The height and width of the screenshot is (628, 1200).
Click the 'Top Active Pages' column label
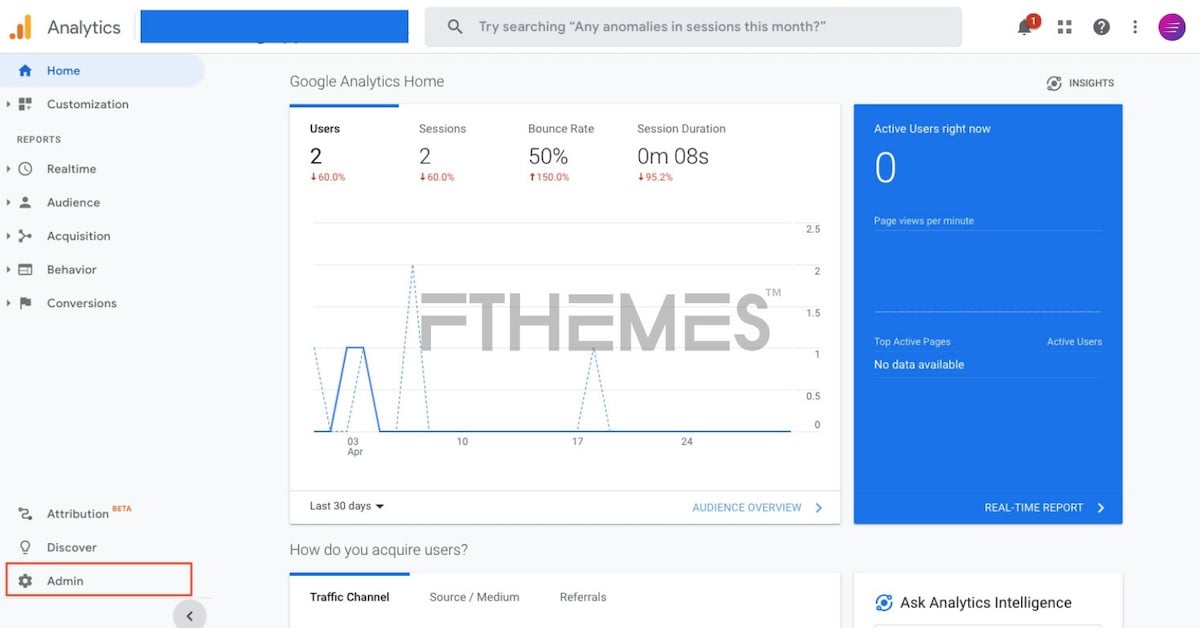pyautogui.click(x=912, y=342)
